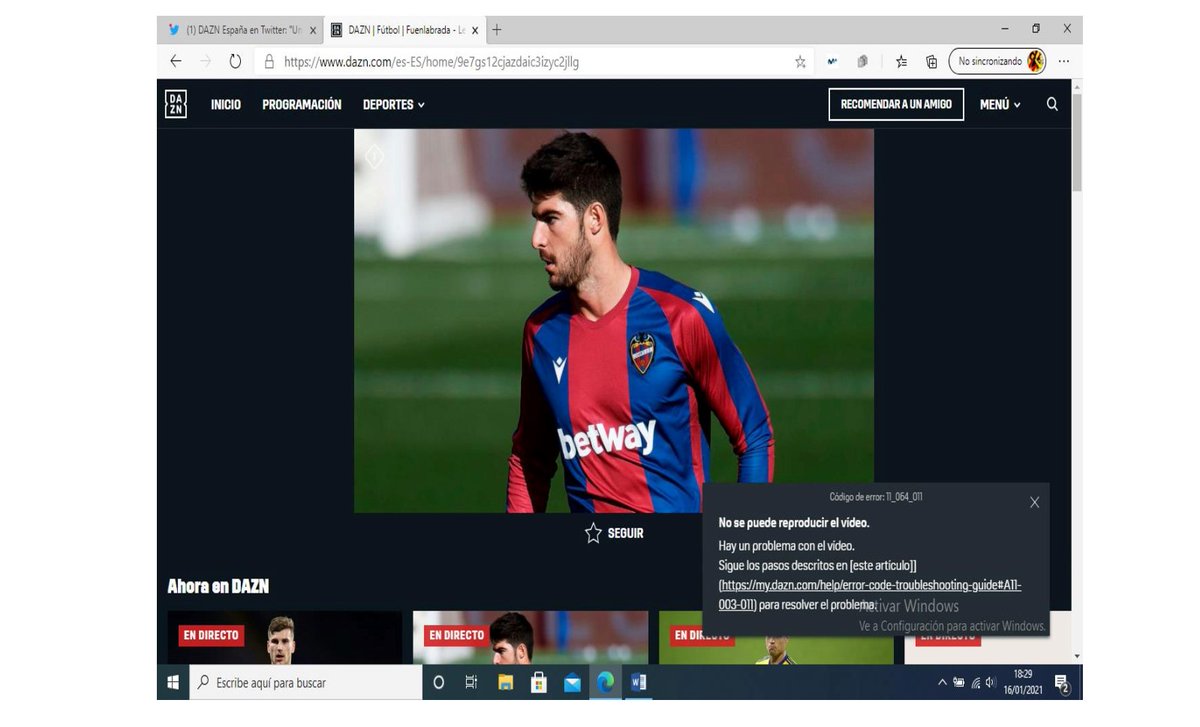
Task: Close the DAZN browser tab
Action: click(x=475, y=31)
